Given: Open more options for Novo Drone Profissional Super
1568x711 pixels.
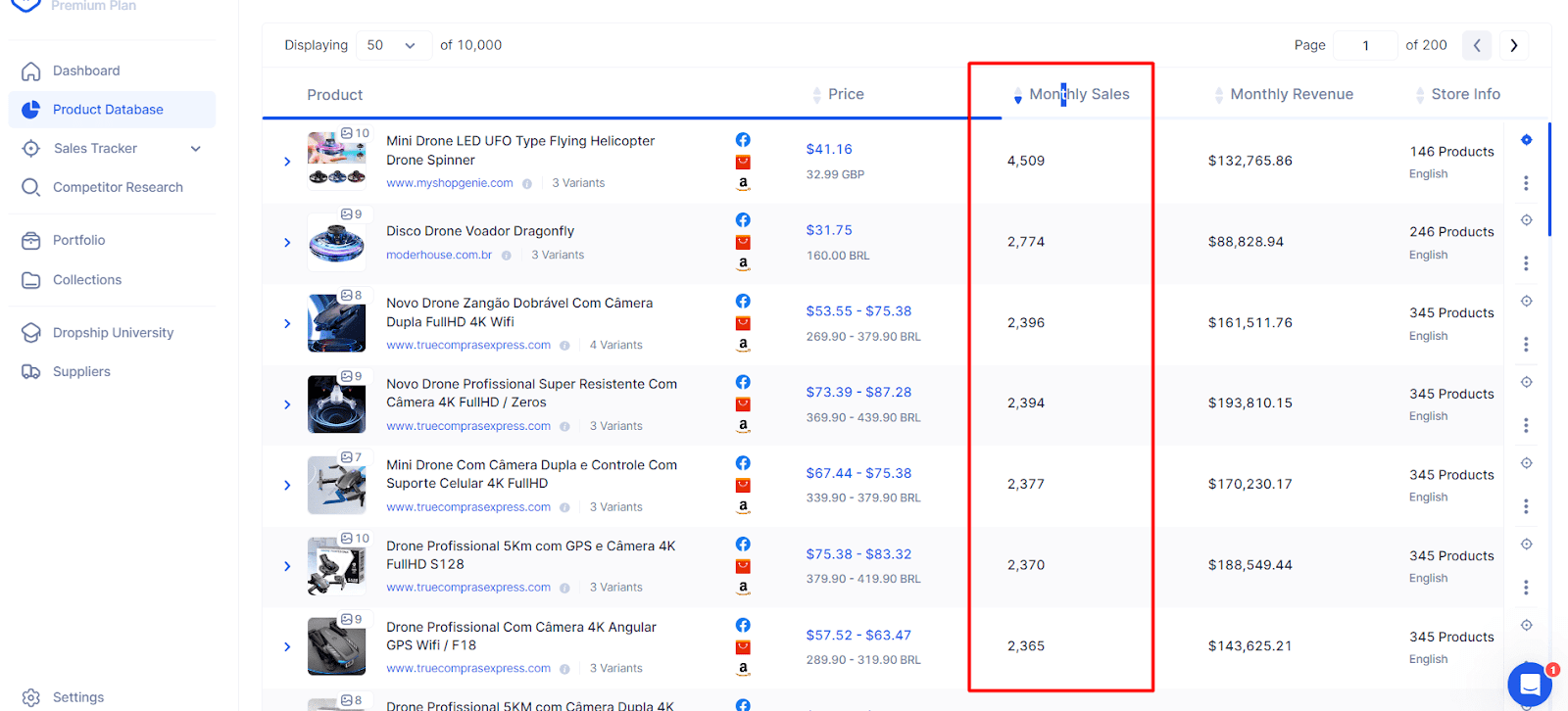Looking at the screenshot, I should tap(1526, 425).
